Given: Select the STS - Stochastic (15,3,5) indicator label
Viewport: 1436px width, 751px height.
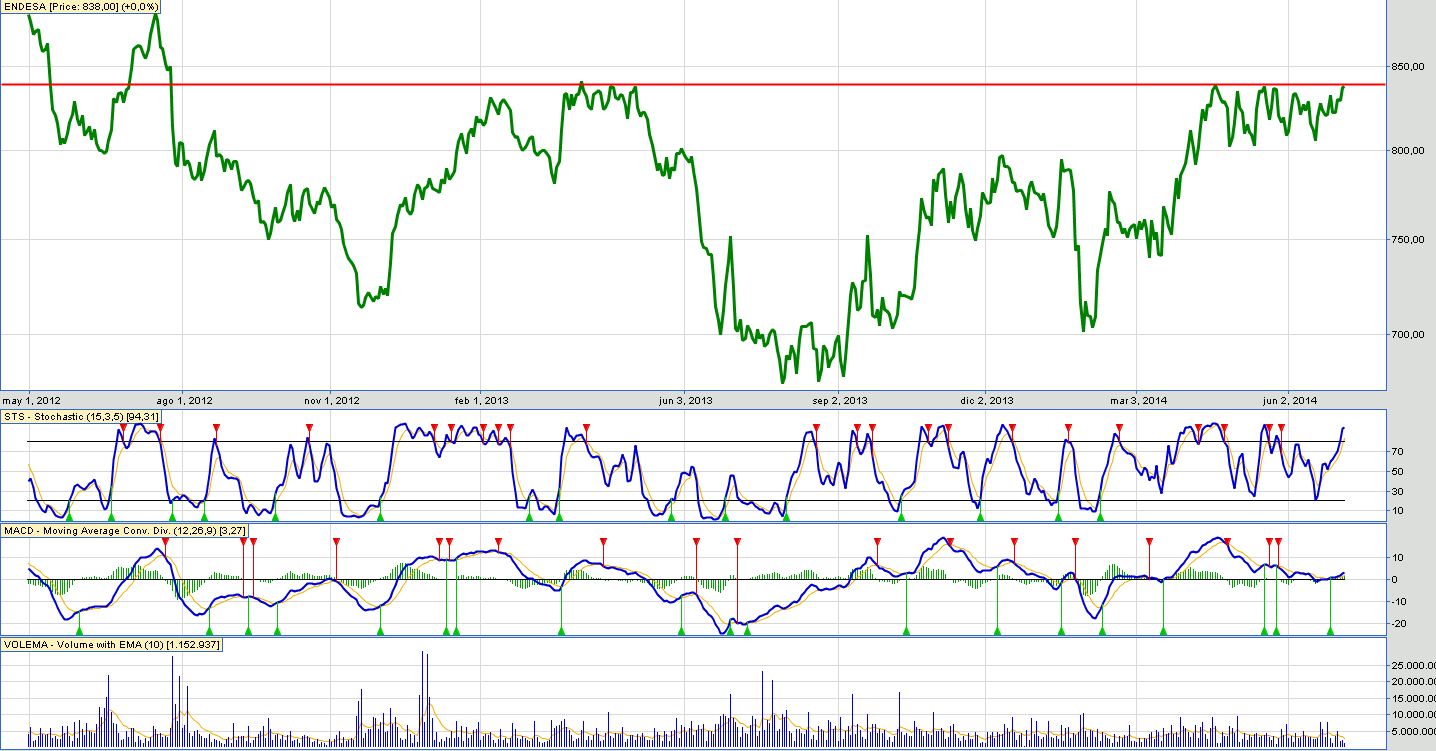Looking at the screenshot, I should click(x=81, y=416).
